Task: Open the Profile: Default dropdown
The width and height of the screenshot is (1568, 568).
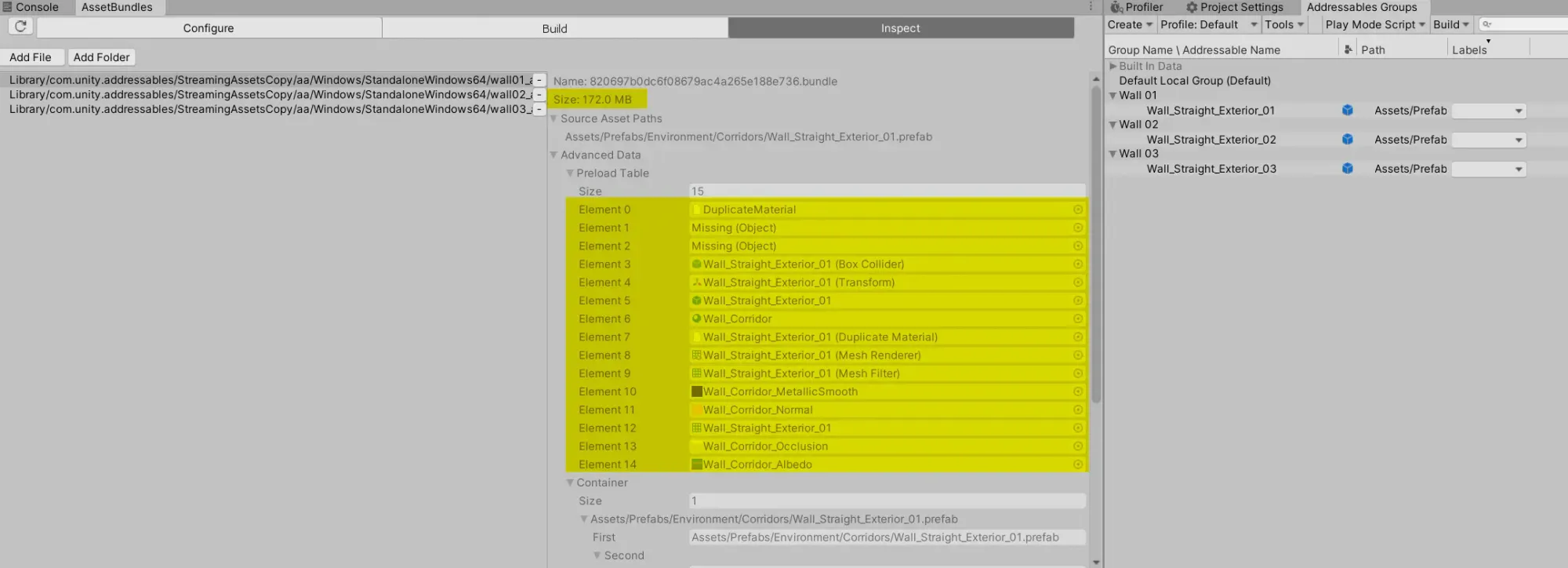Action: 1208,24
